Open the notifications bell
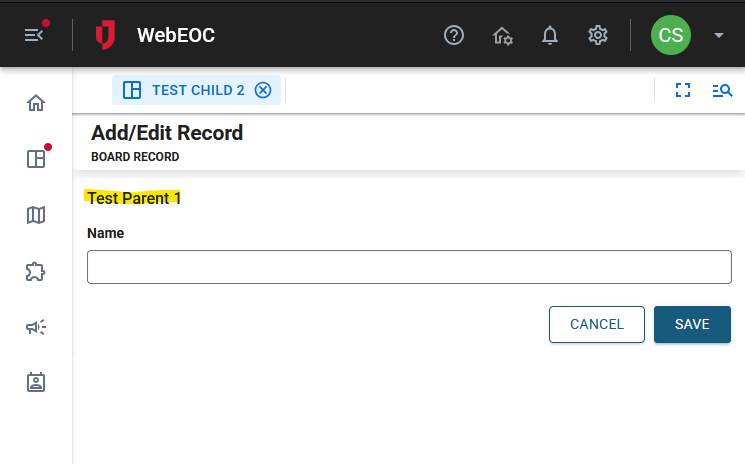 click(550, 36)
